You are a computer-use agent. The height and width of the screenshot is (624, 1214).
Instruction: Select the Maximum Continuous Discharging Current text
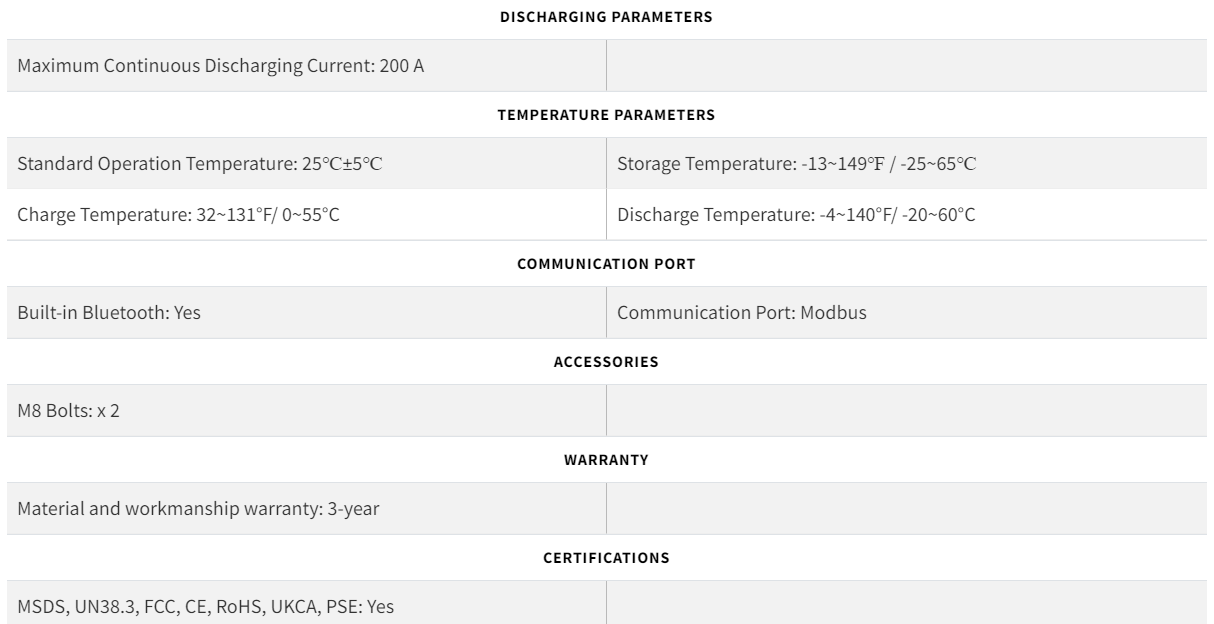click(221, 66)
